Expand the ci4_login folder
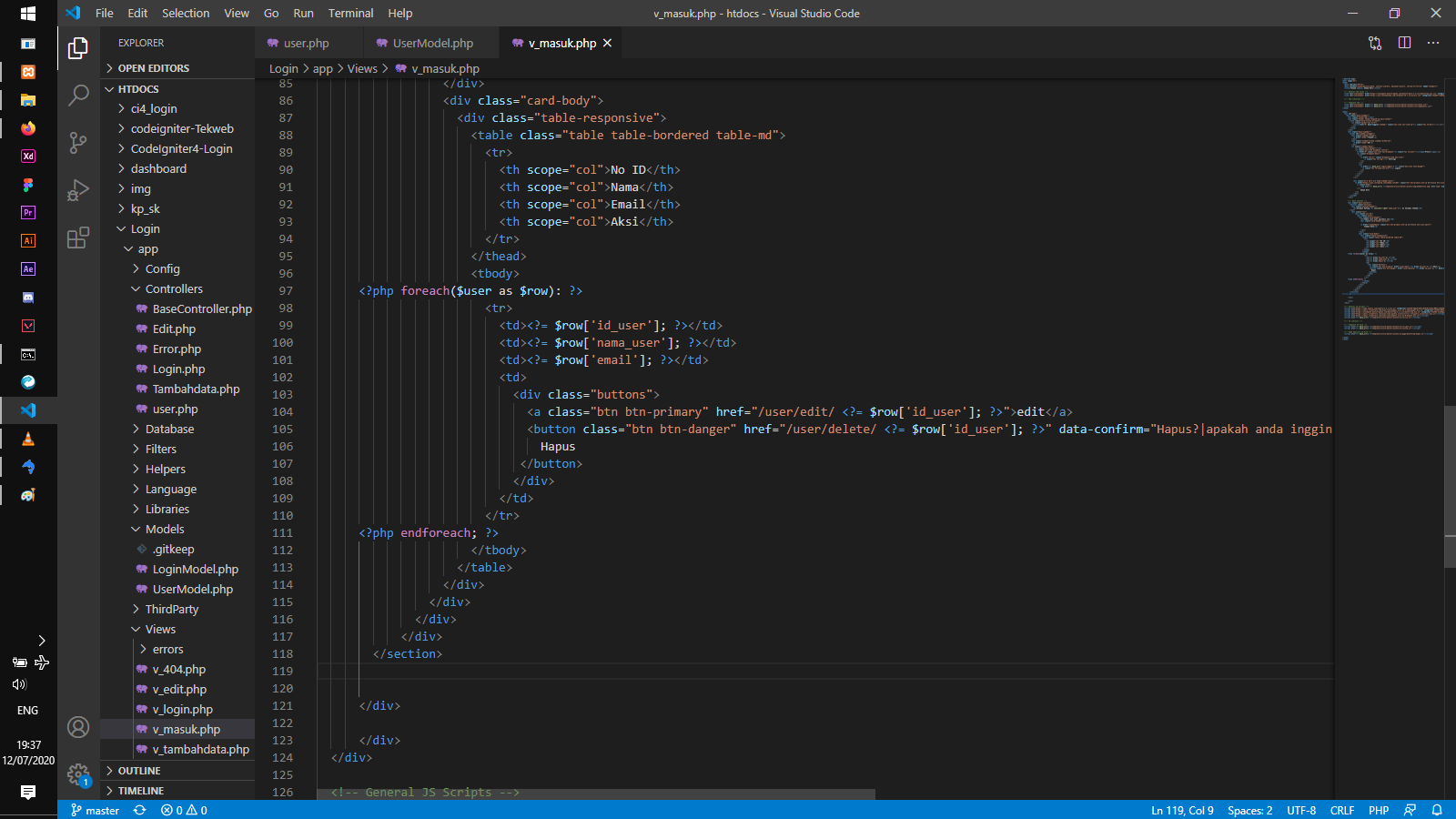This screenshot has width=1456, height=819. (x=177, y=108)
